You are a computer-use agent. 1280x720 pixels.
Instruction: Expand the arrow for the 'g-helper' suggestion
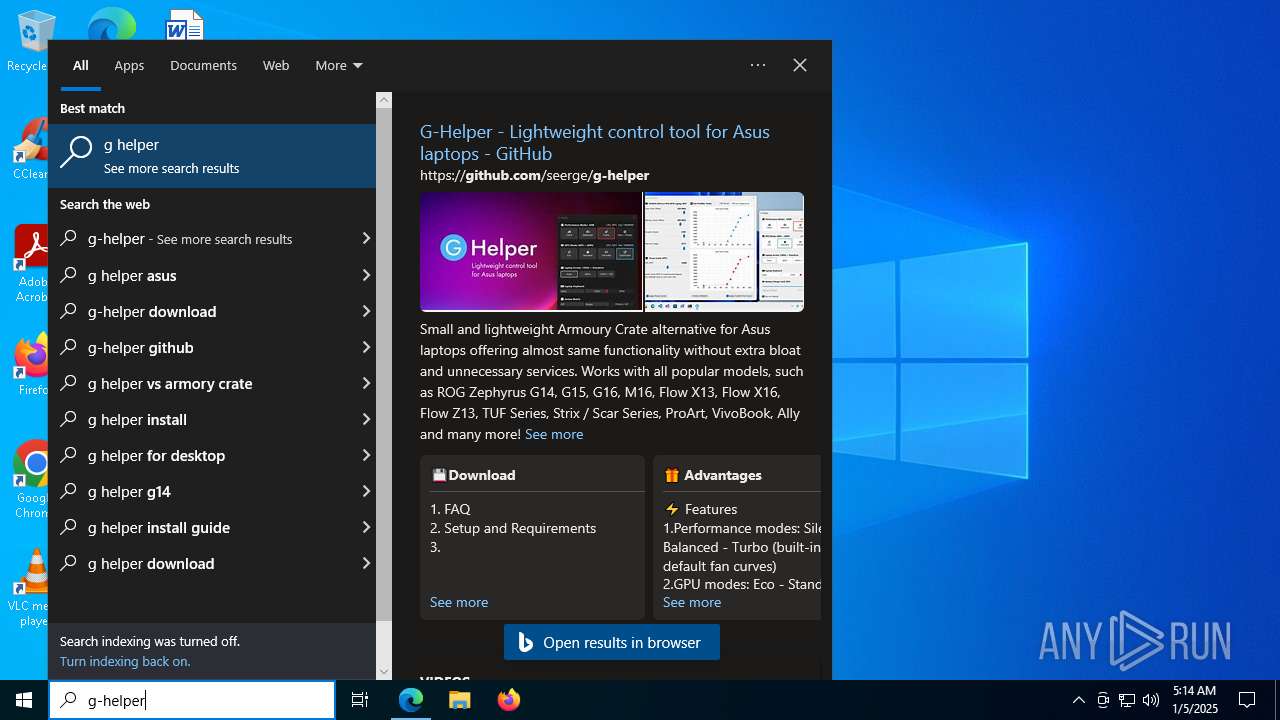pyautogui.click(x=366, y=239)
